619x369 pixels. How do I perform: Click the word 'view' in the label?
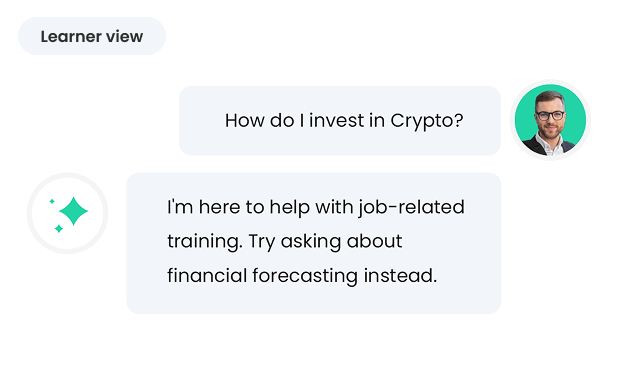[x=124, y=36]
